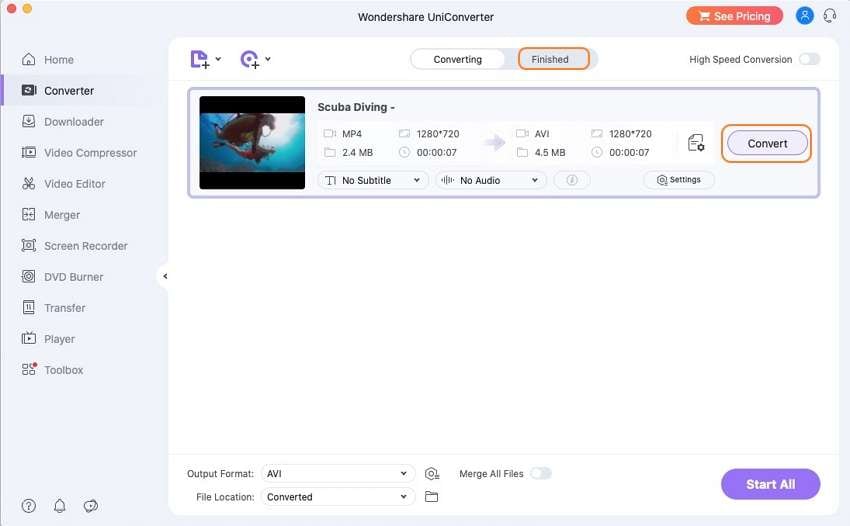850x526 pixels.
Task: Click the Transfer sidebar icon
Action: [28, 307]
